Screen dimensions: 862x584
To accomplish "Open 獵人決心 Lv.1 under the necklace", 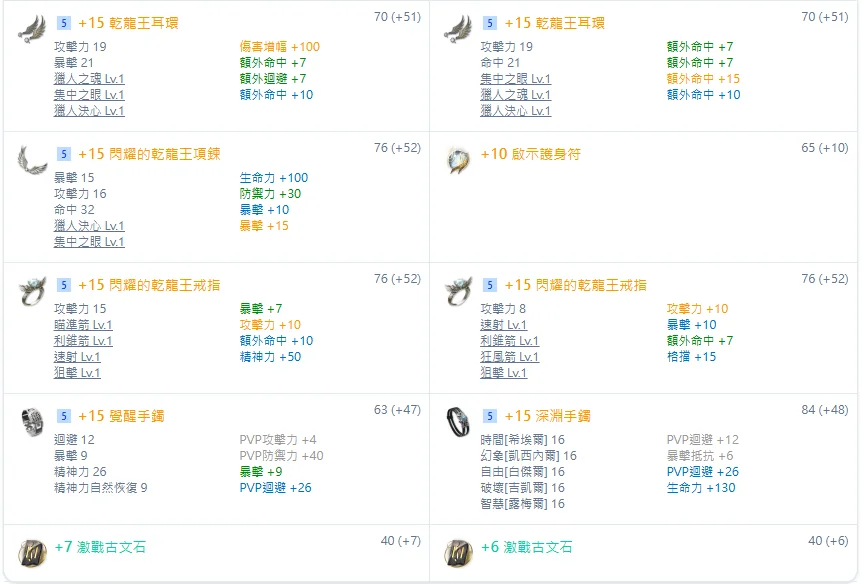I will click(x=89, y=226).
